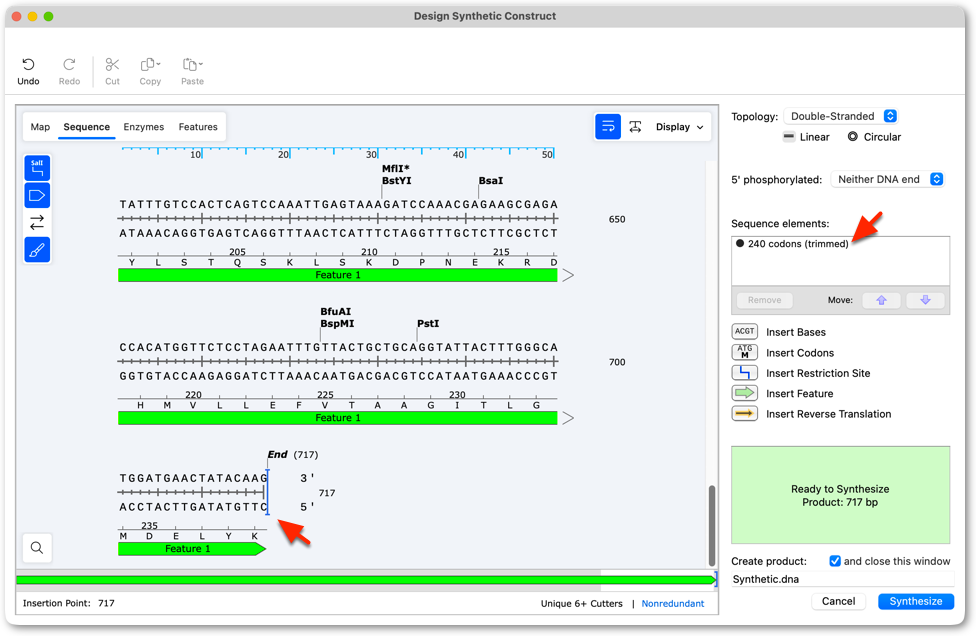Click the final Feature 1 arrow segment

[192, 548]
